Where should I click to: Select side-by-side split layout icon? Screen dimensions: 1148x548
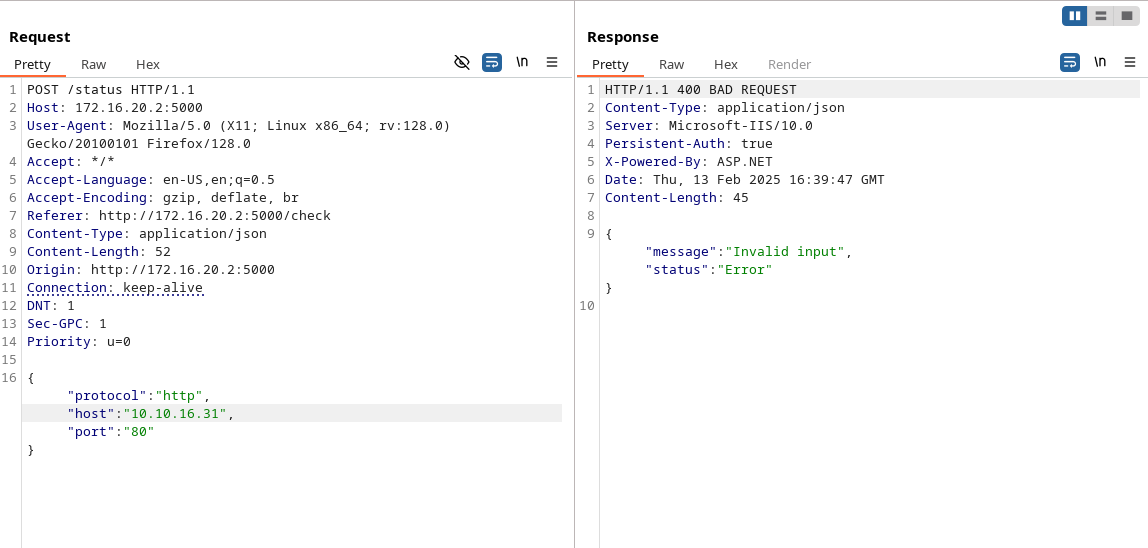pos(1075,16)
